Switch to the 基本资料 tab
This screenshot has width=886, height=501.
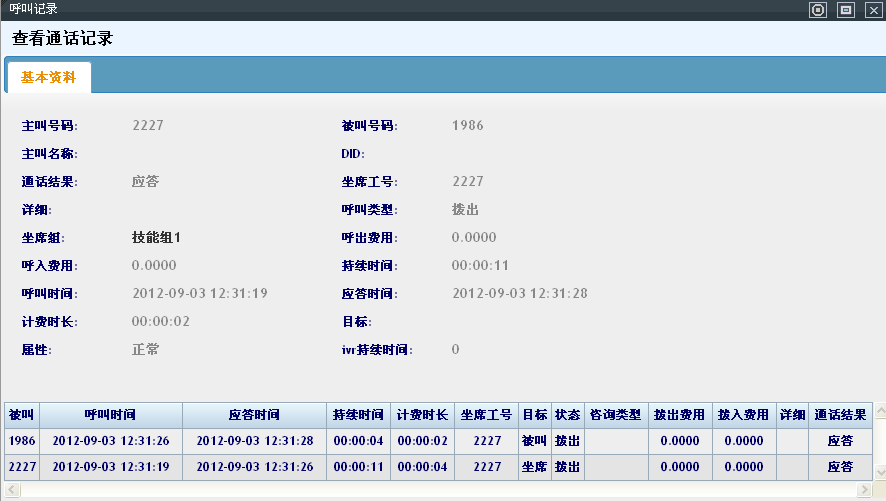tap(48, 77)
